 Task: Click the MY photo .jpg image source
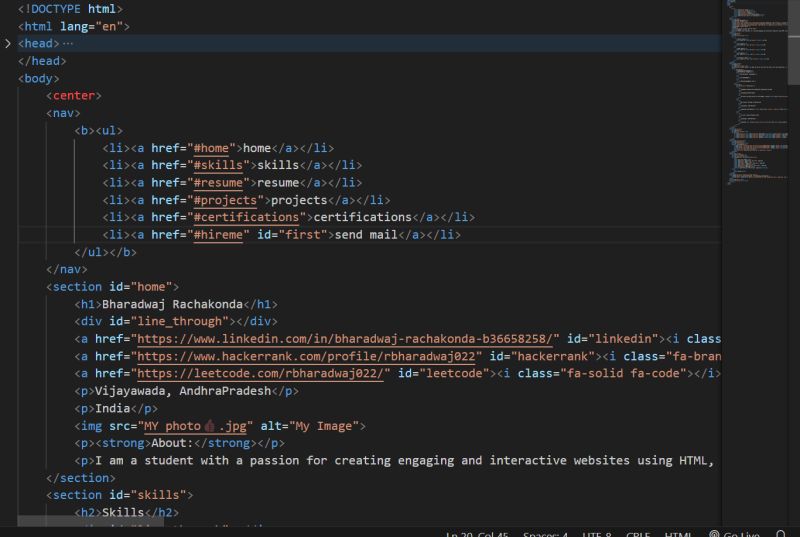[x=195, y=426]
